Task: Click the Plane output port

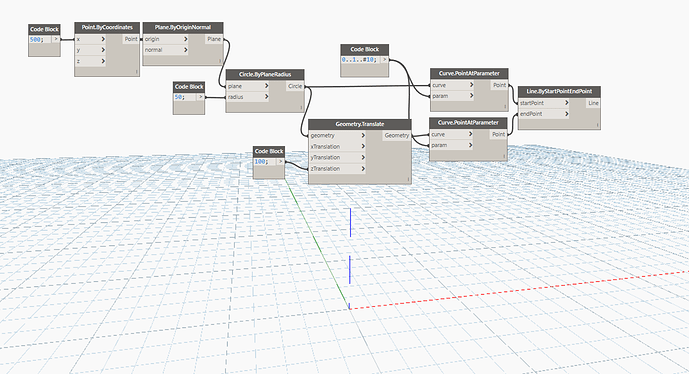Action: [x=214, y=39]
